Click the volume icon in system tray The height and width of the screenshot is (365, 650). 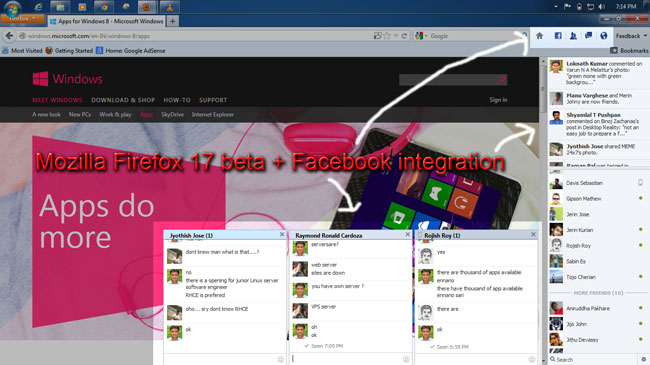tap(601, 7)
